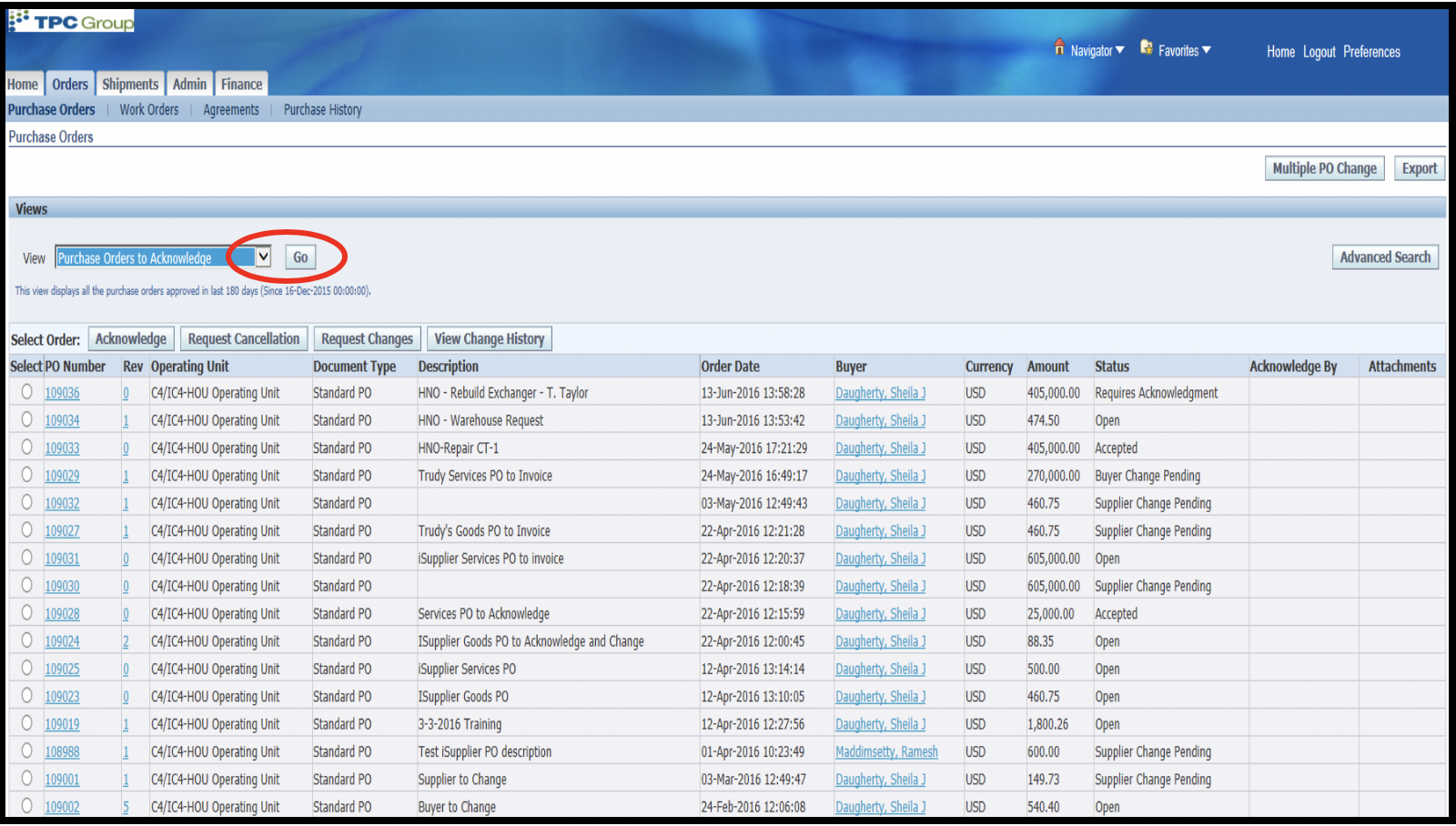
Task: Open buyer Maddimsetty, Ramesh link
Action: 886,751
